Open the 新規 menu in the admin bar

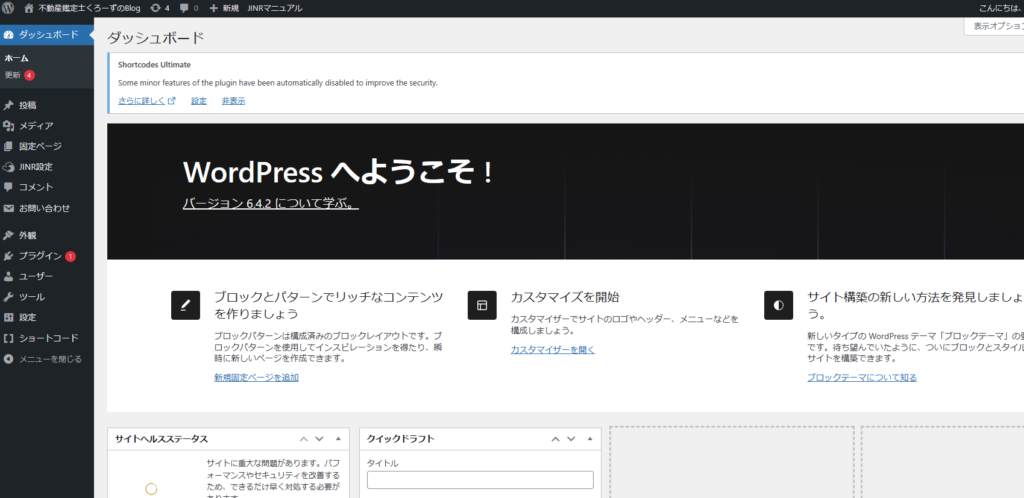click(x=224, y=8)
